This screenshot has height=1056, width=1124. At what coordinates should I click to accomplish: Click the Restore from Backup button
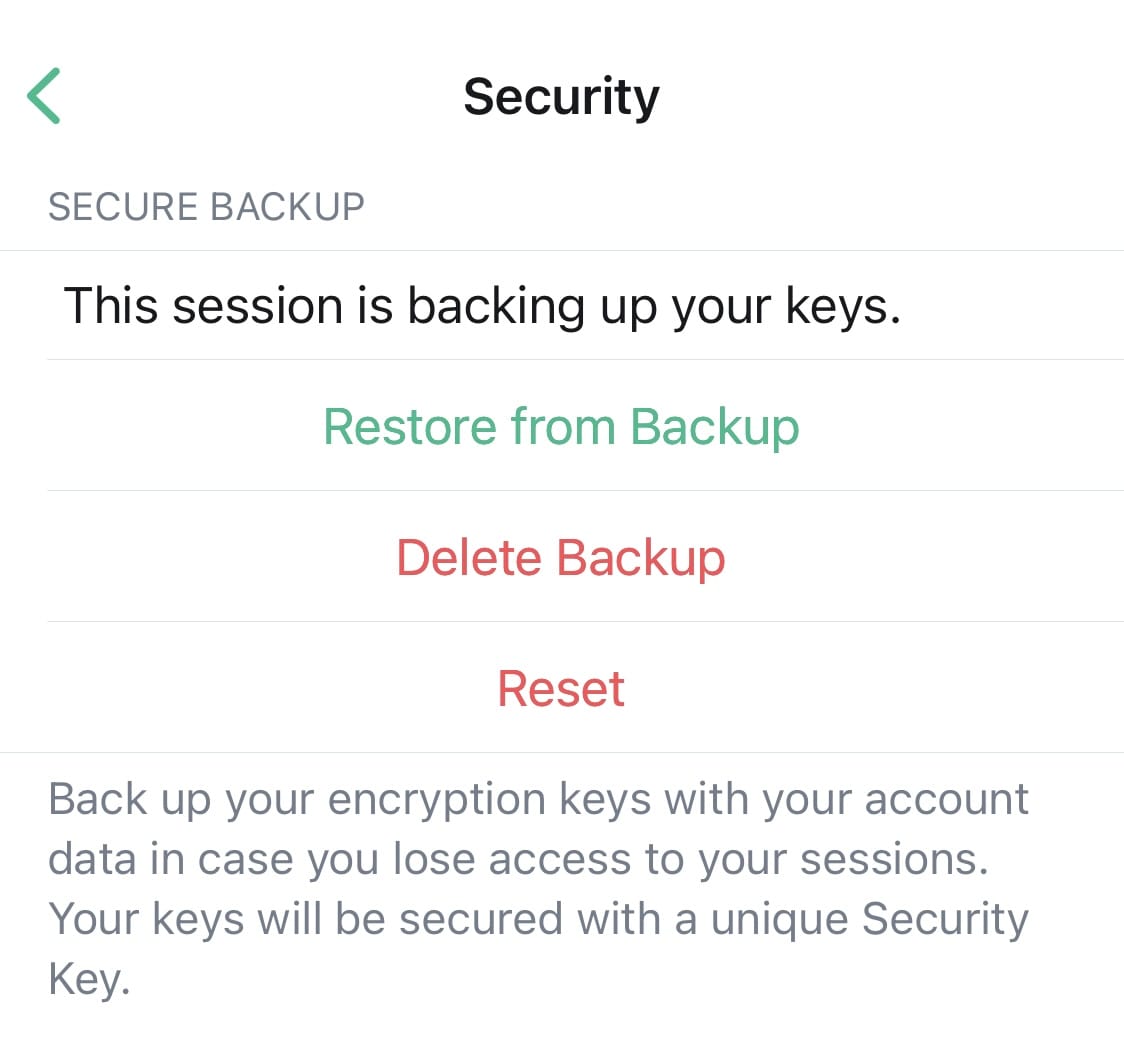tap(561, 426)
